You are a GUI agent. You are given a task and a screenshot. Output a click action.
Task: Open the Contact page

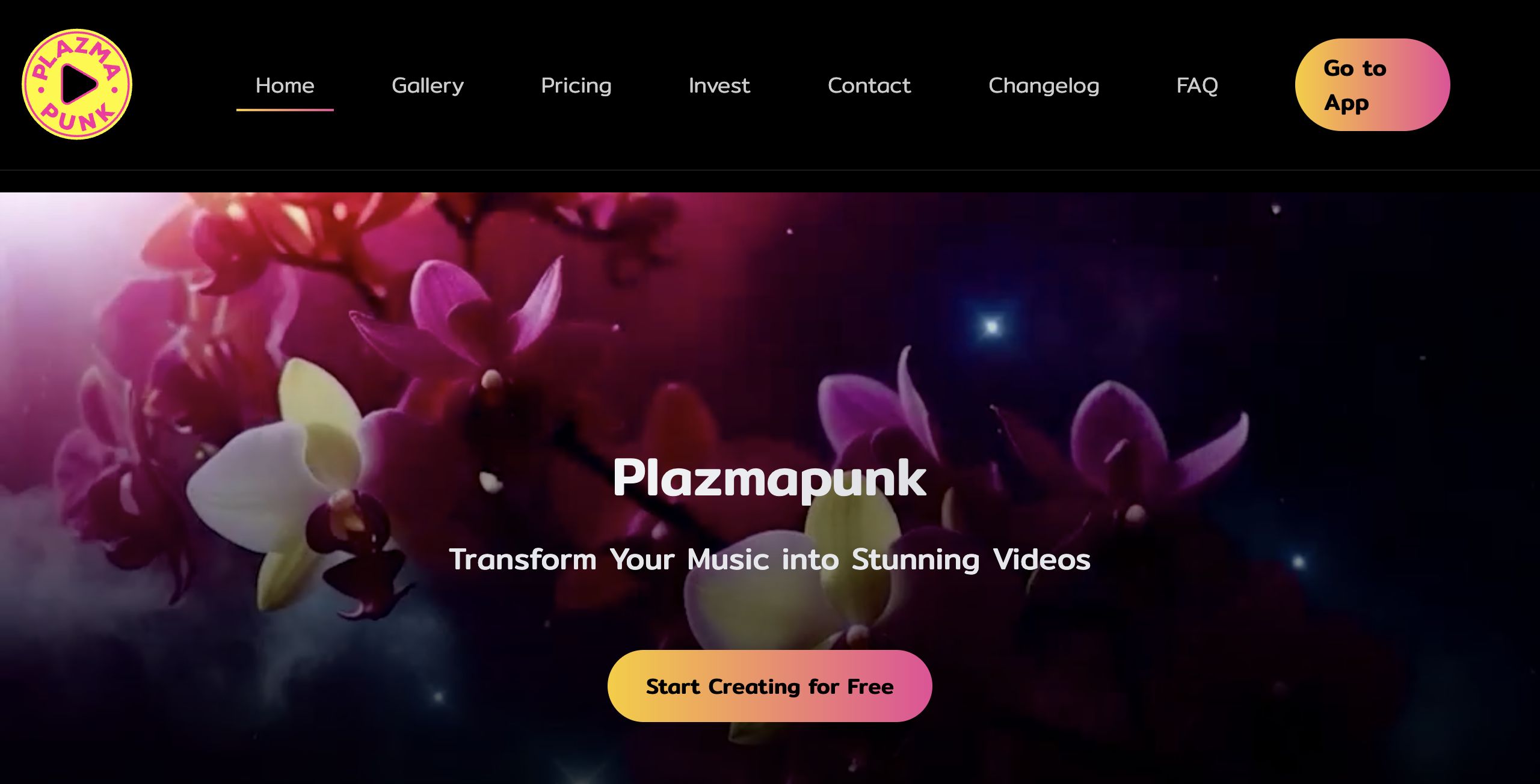869,85
